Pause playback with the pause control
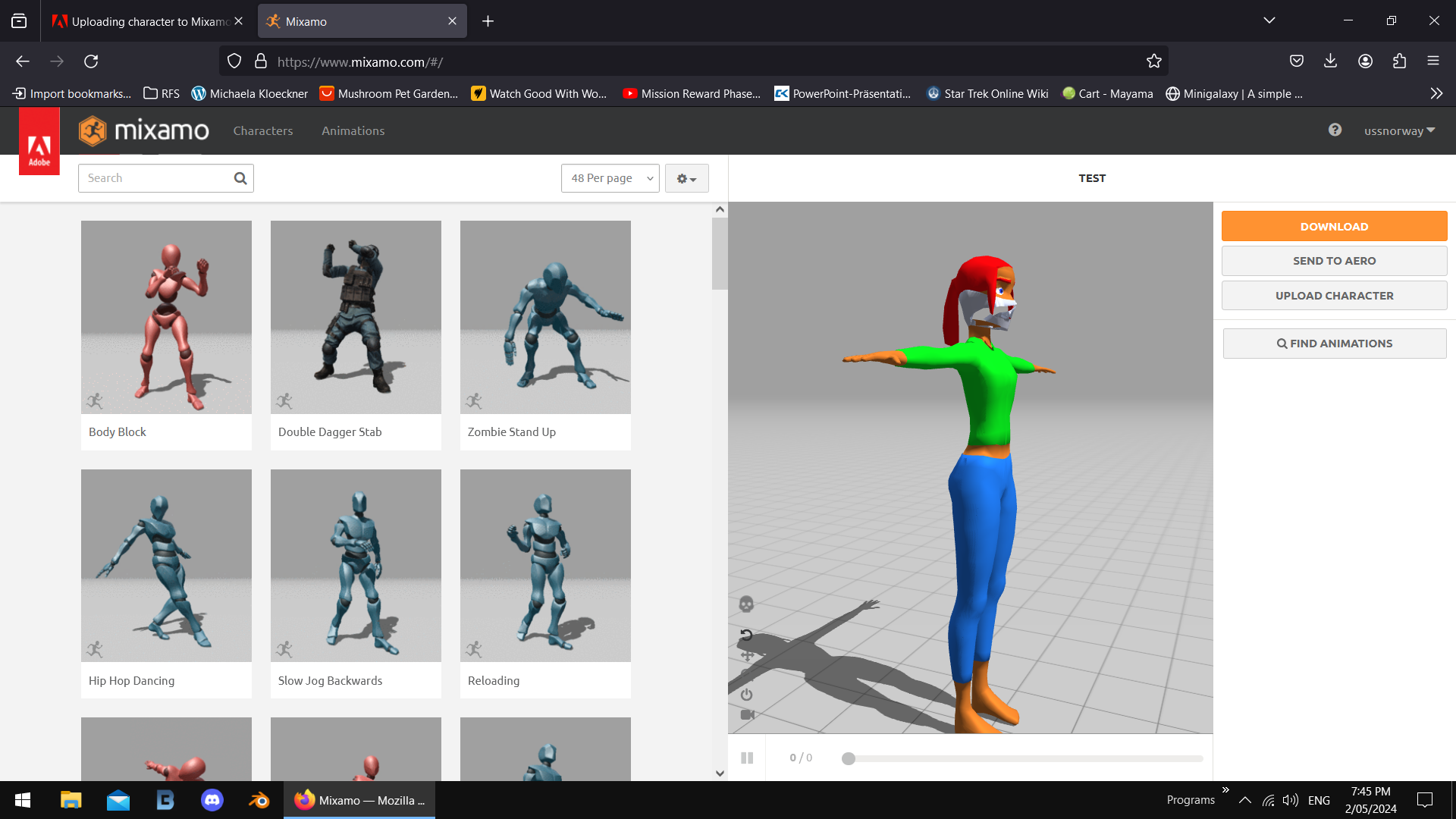Image resolution: width=1456 pixels, height=819 pixels. (747, 758)
